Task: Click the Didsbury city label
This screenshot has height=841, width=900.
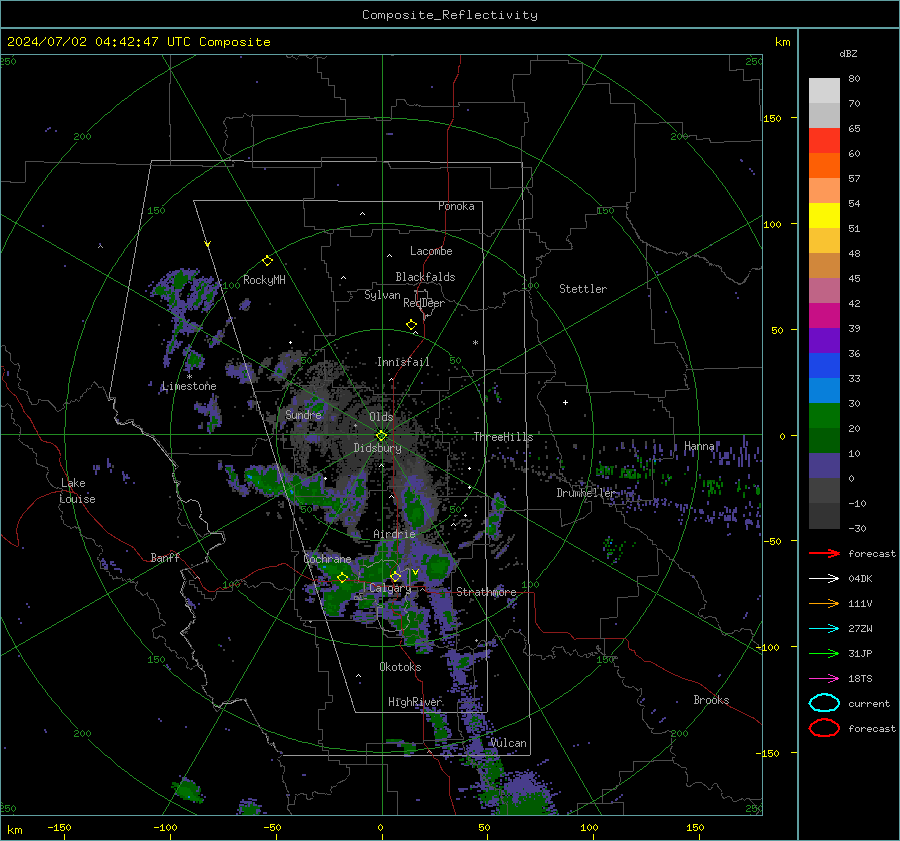Action: (x=378, y=448)
